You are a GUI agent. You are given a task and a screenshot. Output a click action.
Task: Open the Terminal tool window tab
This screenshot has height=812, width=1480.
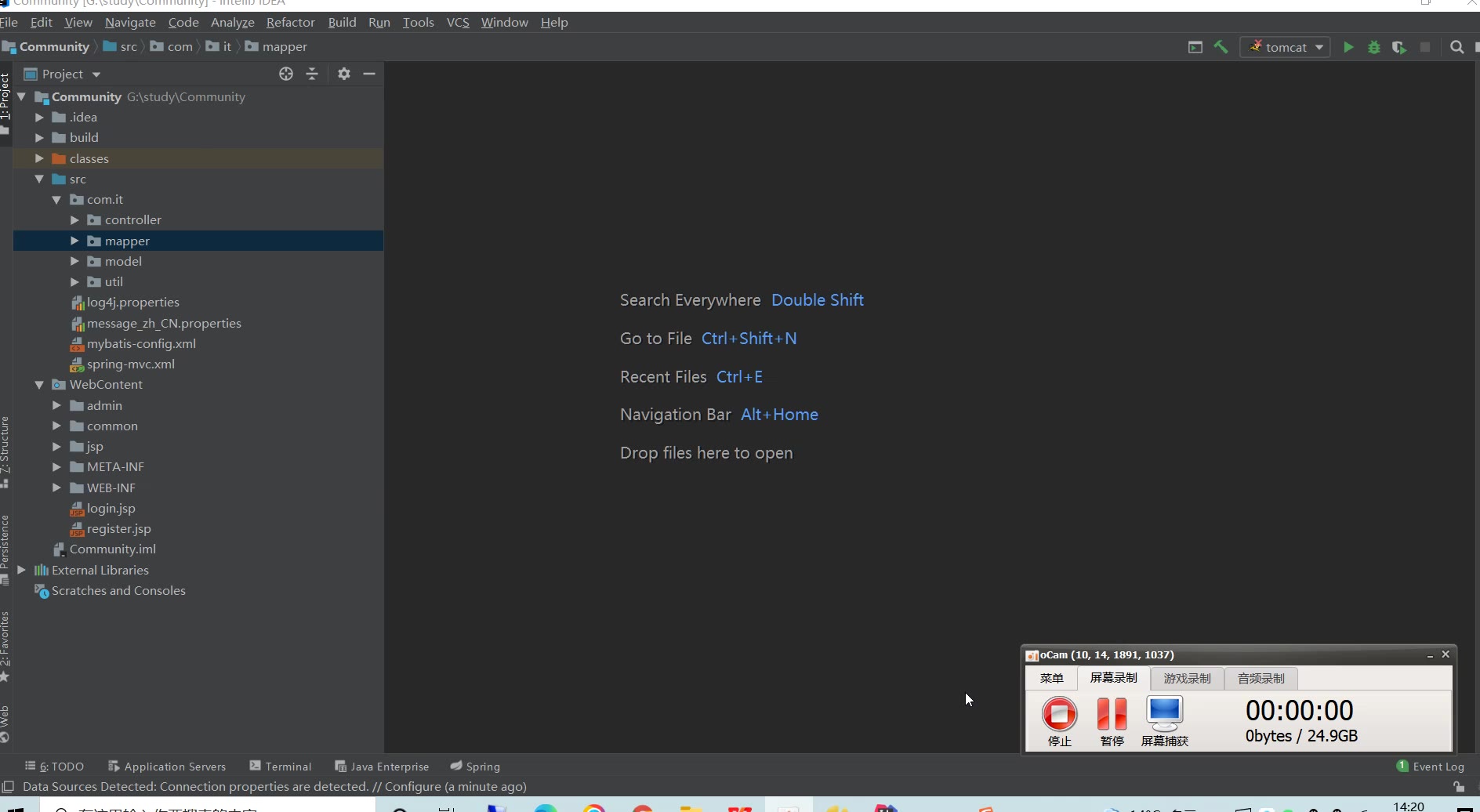(x=281, y=767)
